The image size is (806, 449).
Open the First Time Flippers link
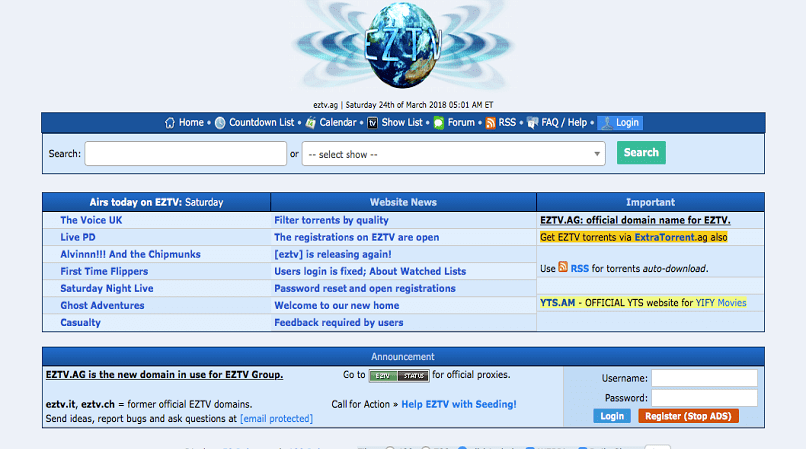point(104,271)
